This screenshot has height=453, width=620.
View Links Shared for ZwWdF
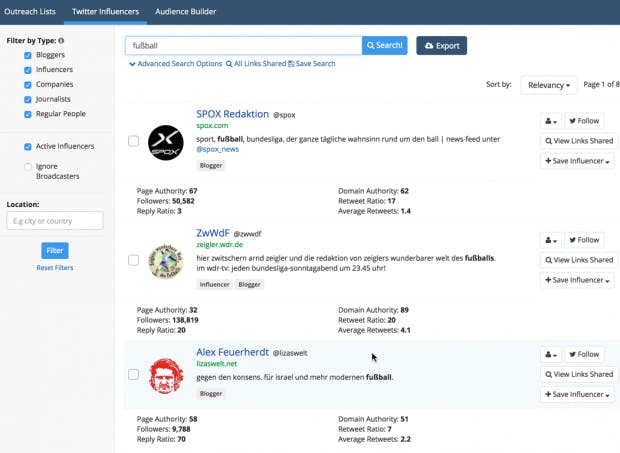(x=579, y=260)
